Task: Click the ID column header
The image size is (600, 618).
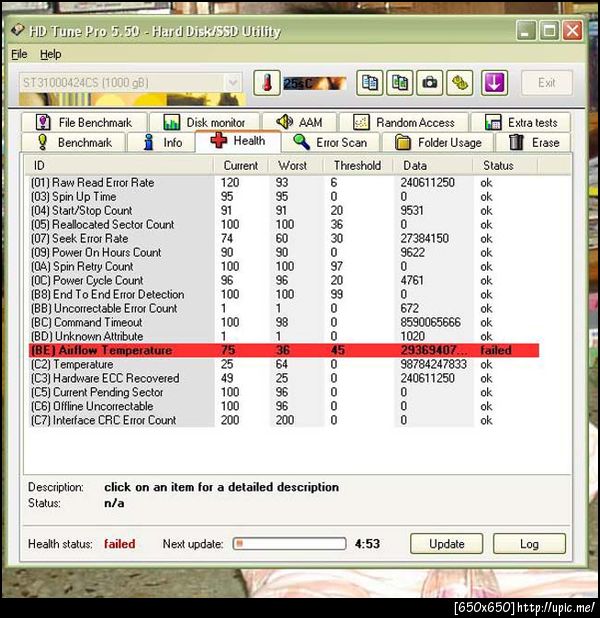Action: (x=119, y=165)
